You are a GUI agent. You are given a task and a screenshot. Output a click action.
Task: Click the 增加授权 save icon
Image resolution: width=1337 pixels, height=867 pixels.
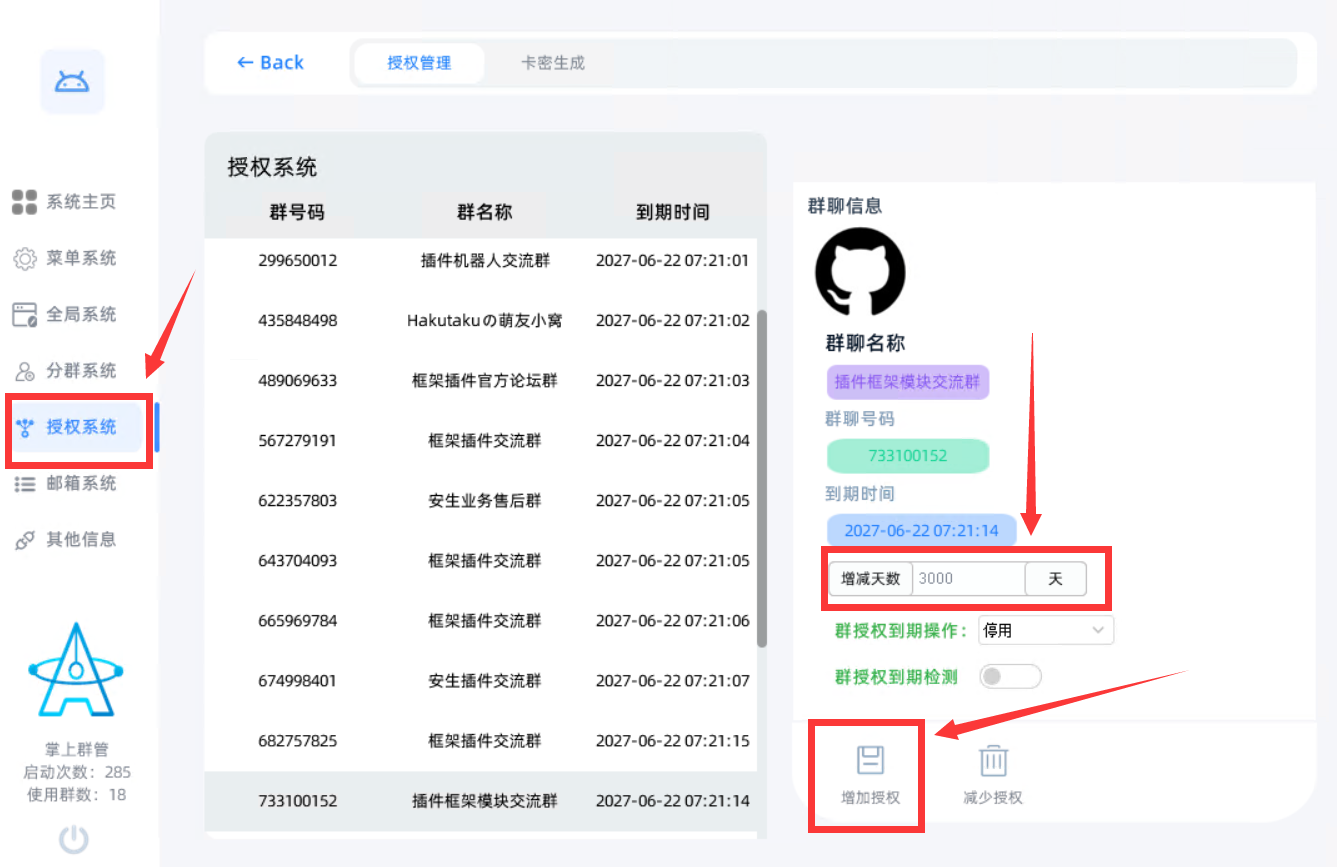(x=870, y=762)
